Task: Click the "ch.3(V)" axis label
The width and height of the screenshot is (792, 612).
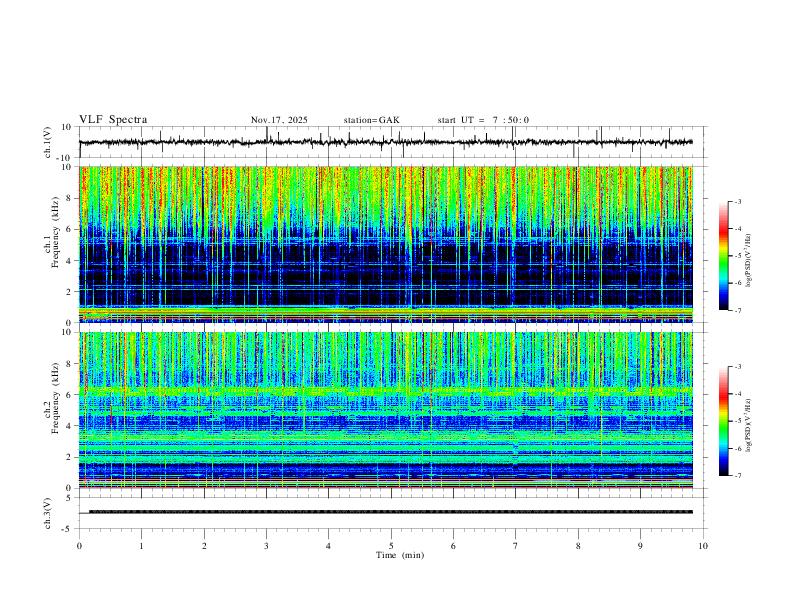Action: tap(48, 513)
